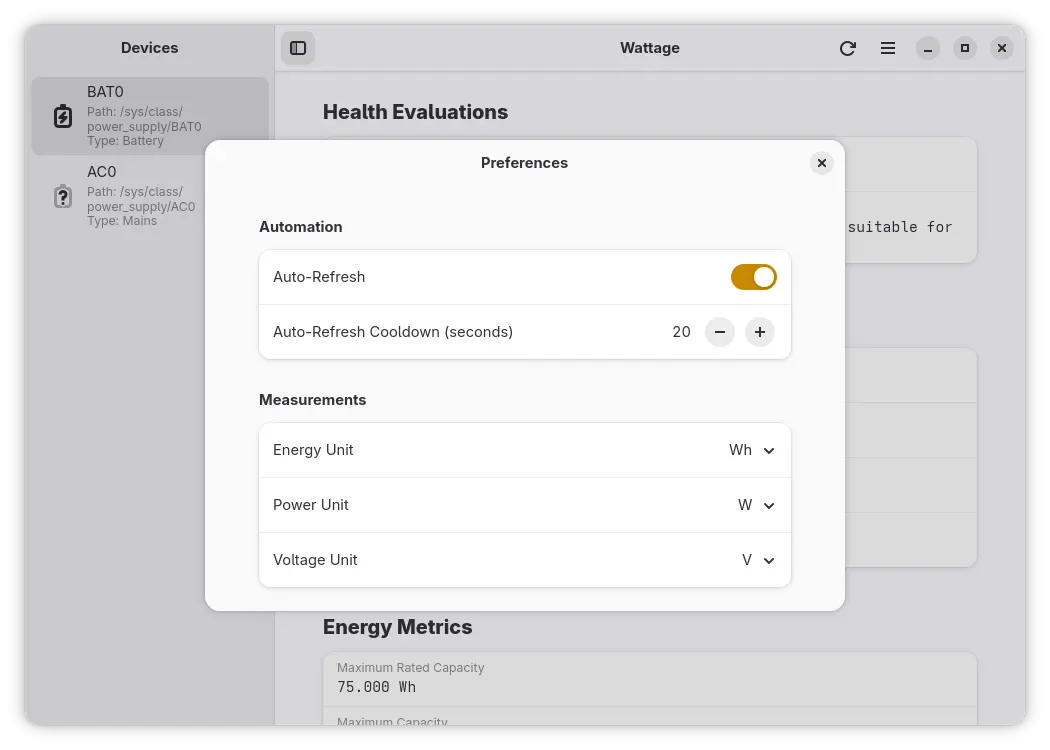Open the Power Unit dropdown

click(x=756, y=505)
